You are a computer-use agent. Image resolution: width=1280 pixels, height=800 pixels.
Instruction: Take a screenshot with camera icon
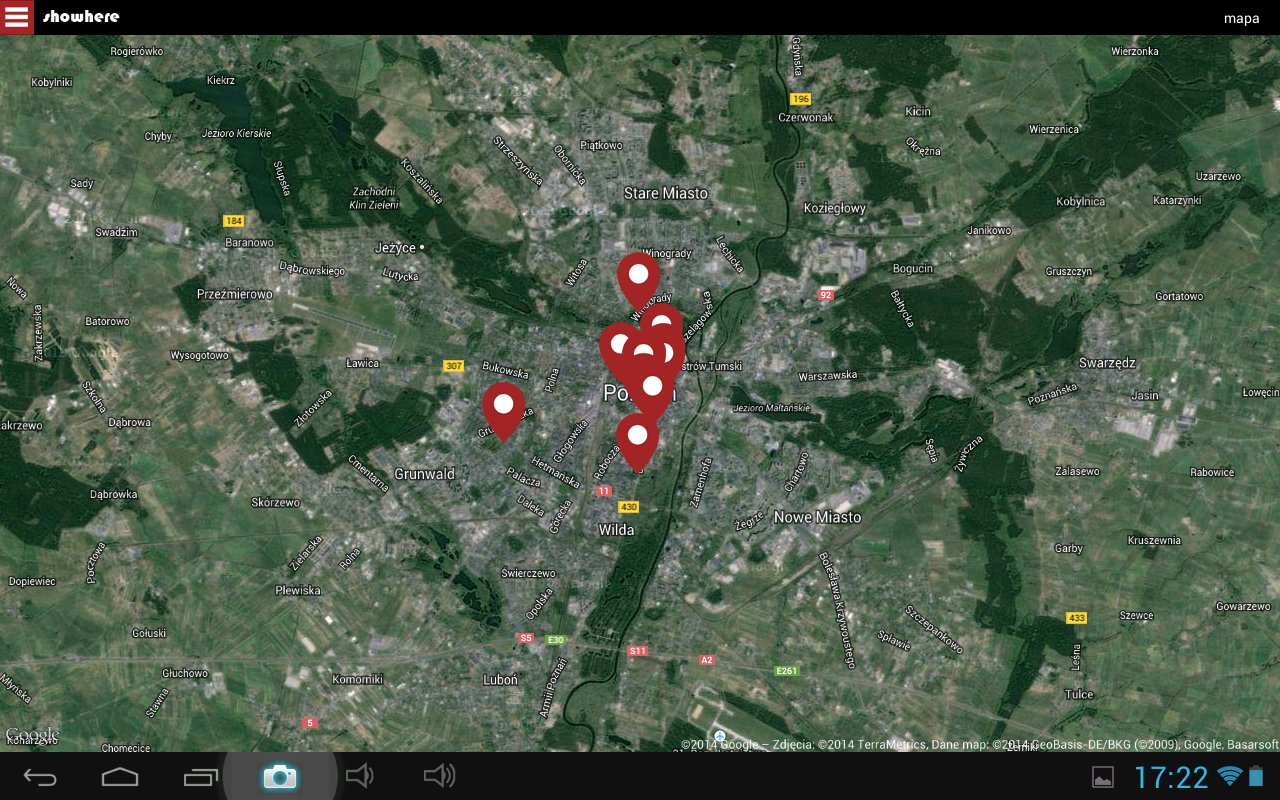[x=280, y=776]
